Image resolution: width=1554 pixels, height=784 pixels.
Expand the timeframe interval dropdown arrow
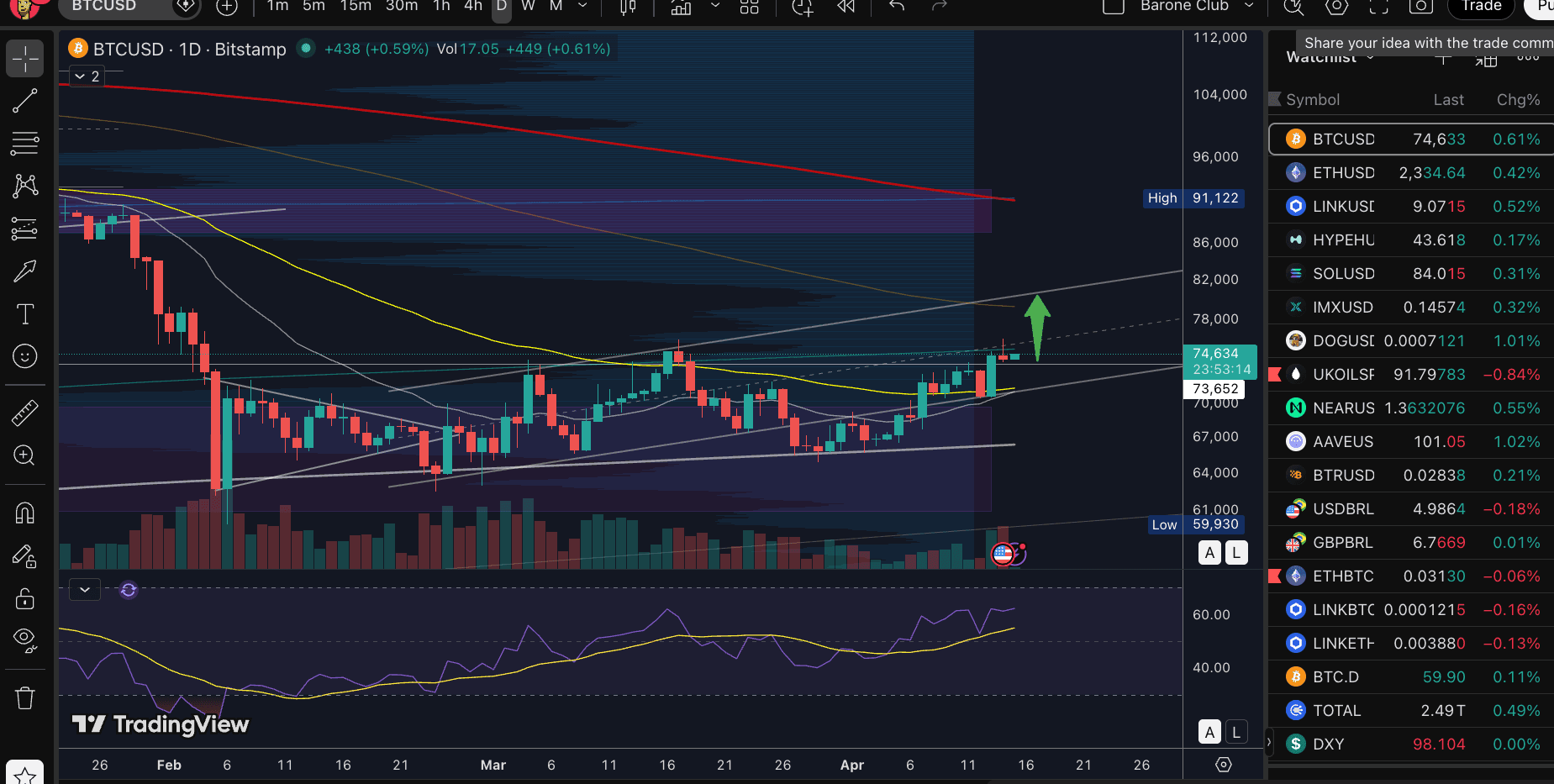click(582, 6)
